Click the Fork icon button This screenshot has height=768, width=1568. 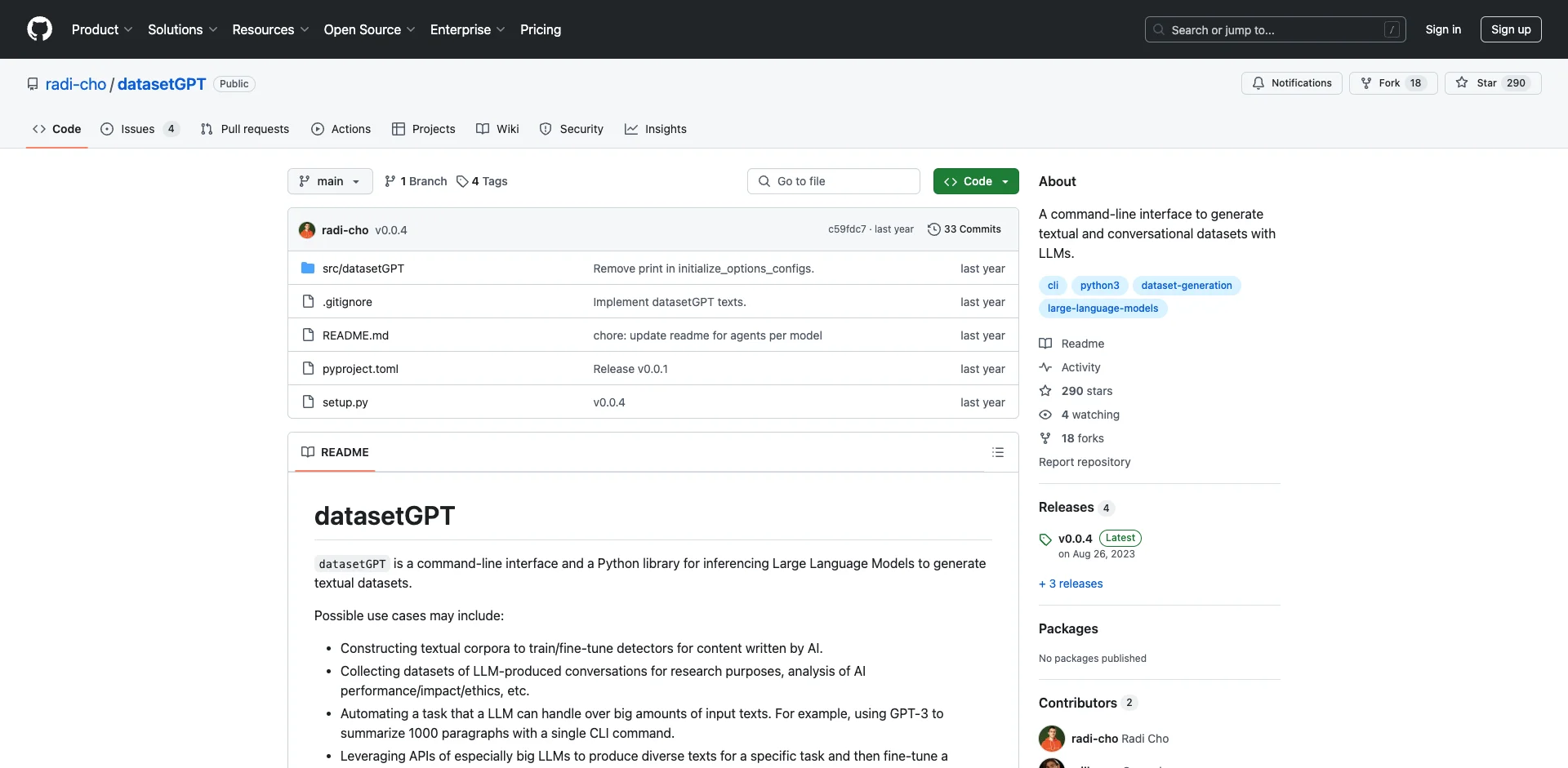pos(1366,83)
